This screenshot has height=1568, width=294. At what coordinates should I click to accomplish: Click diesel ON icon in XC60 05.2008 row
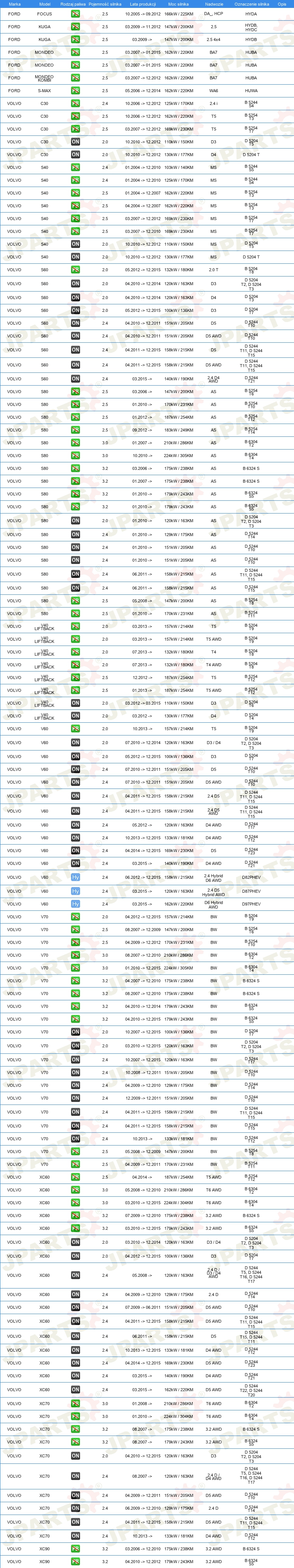click(76, 1275)
